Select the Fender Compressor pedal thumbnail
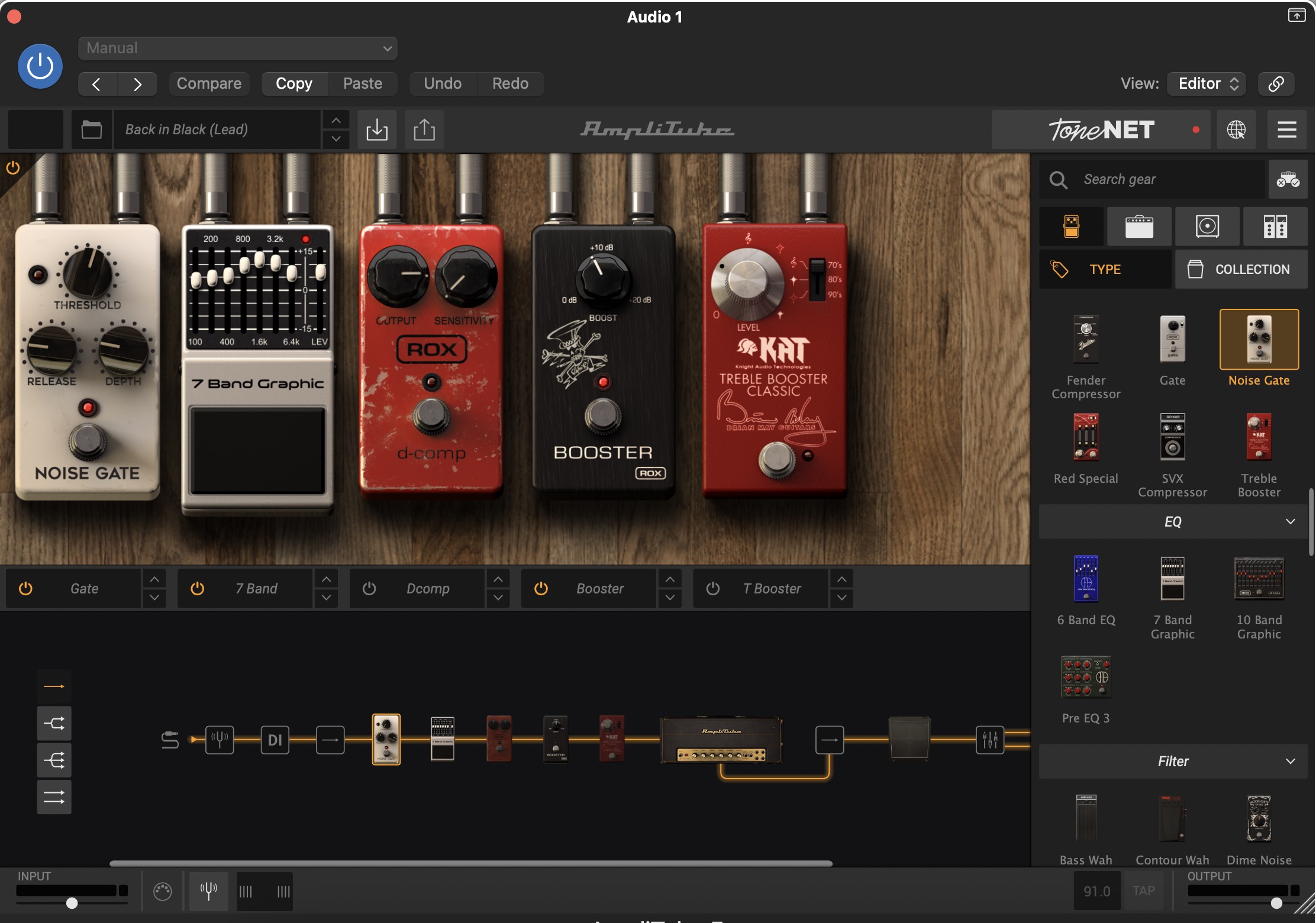This screenshot has height=923, width=1316. pos(1086,340)
